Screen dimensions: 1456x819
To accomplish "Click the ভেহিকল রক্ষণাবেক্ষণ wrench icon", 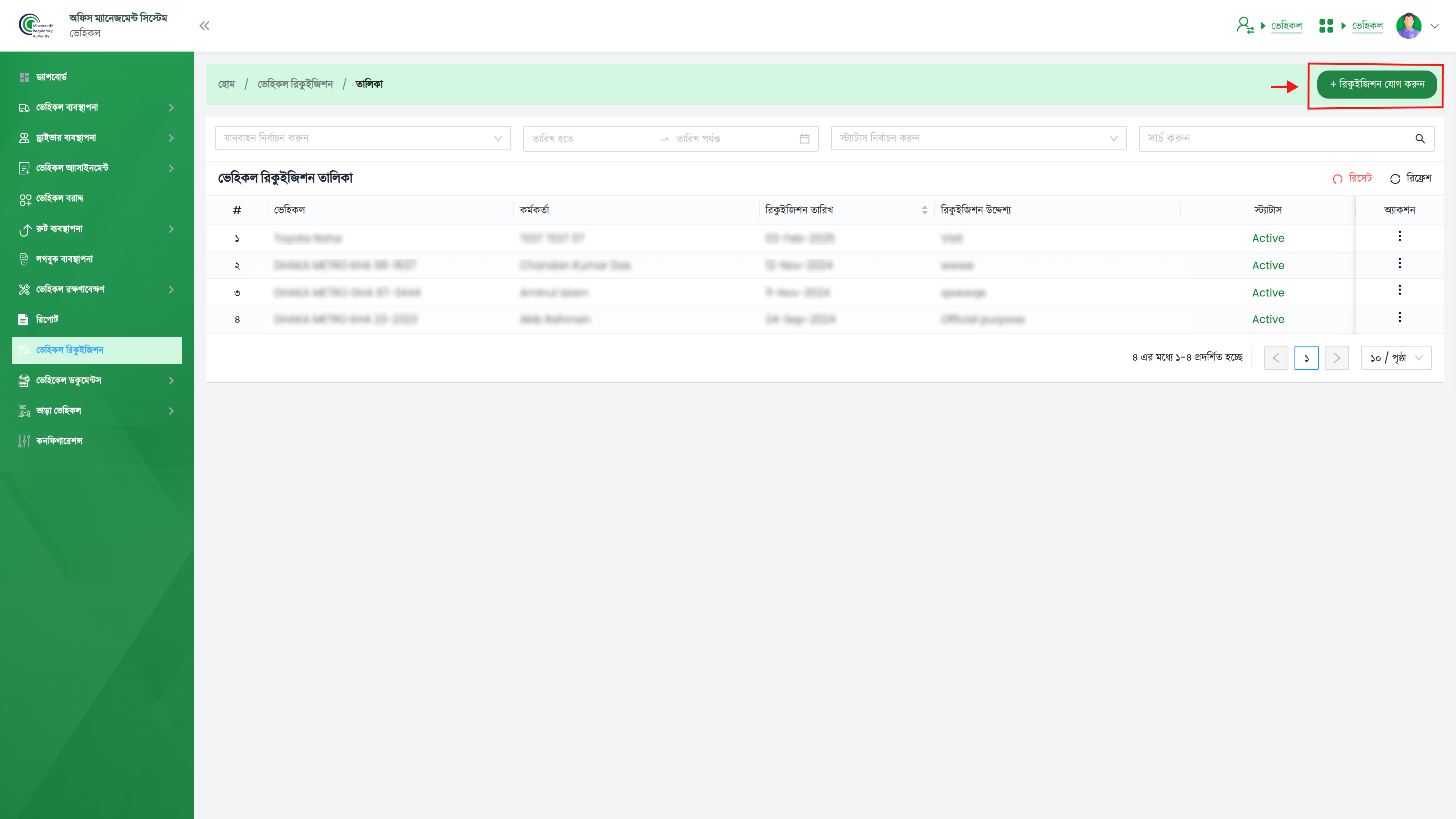I will click(x=24, y=289).
